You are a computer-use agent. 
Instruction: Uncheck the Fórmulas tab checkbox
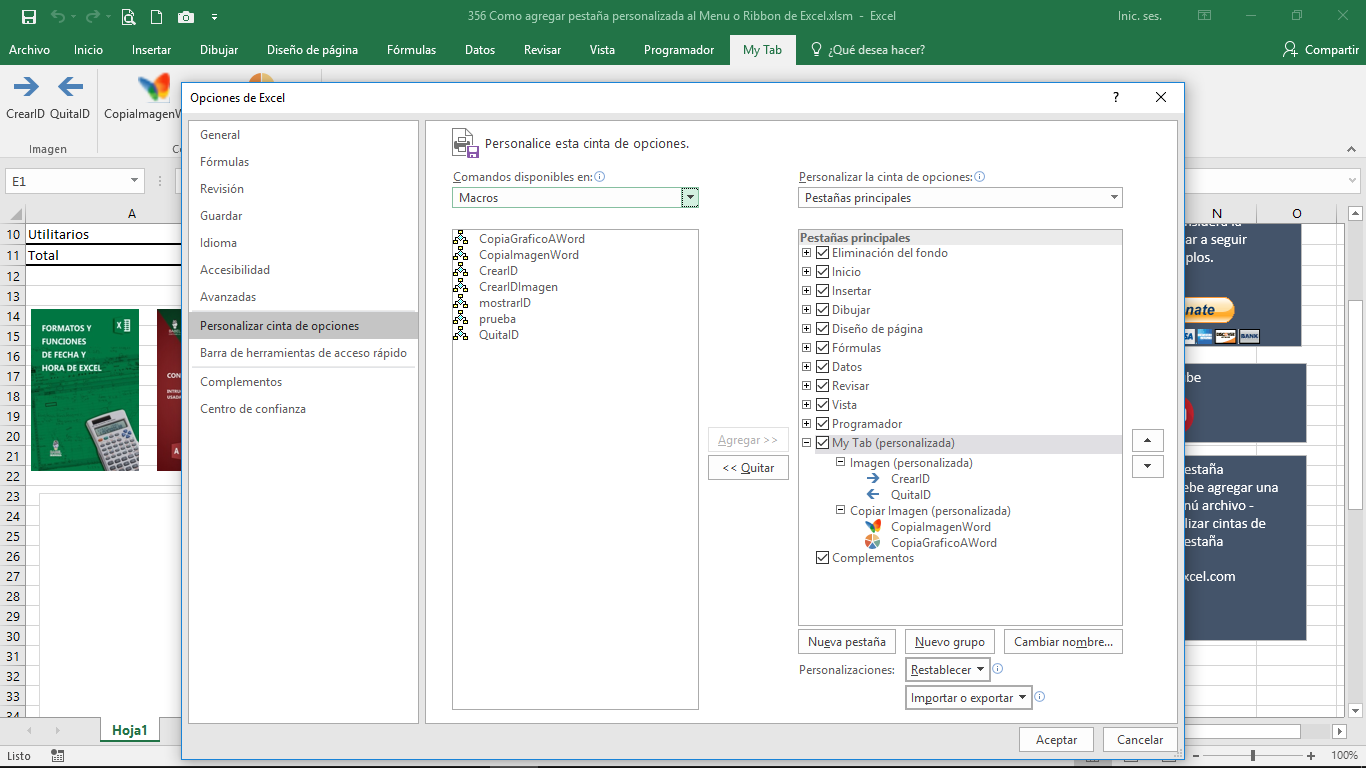(823, 348)
